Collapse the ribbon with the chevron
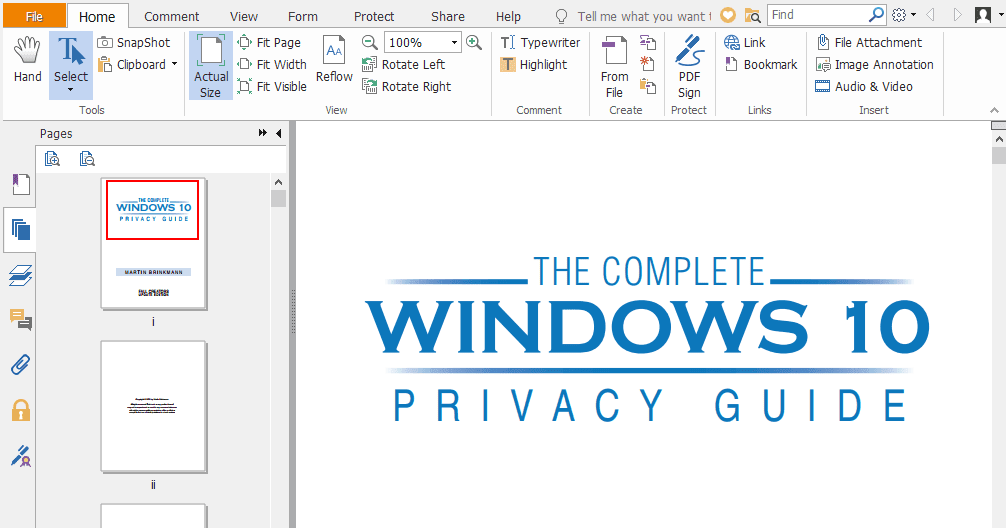The image size is (1006, 528). pos(994,110)
